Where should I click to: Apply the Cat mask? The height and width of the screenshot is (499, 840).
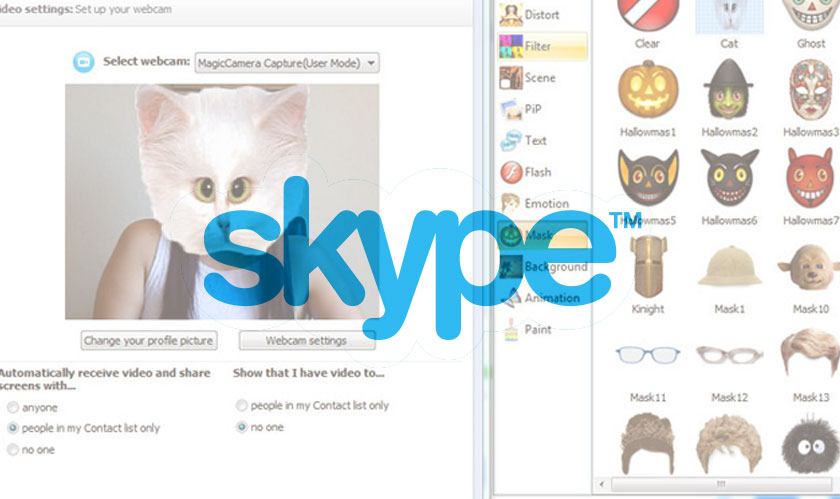[729, 16]
